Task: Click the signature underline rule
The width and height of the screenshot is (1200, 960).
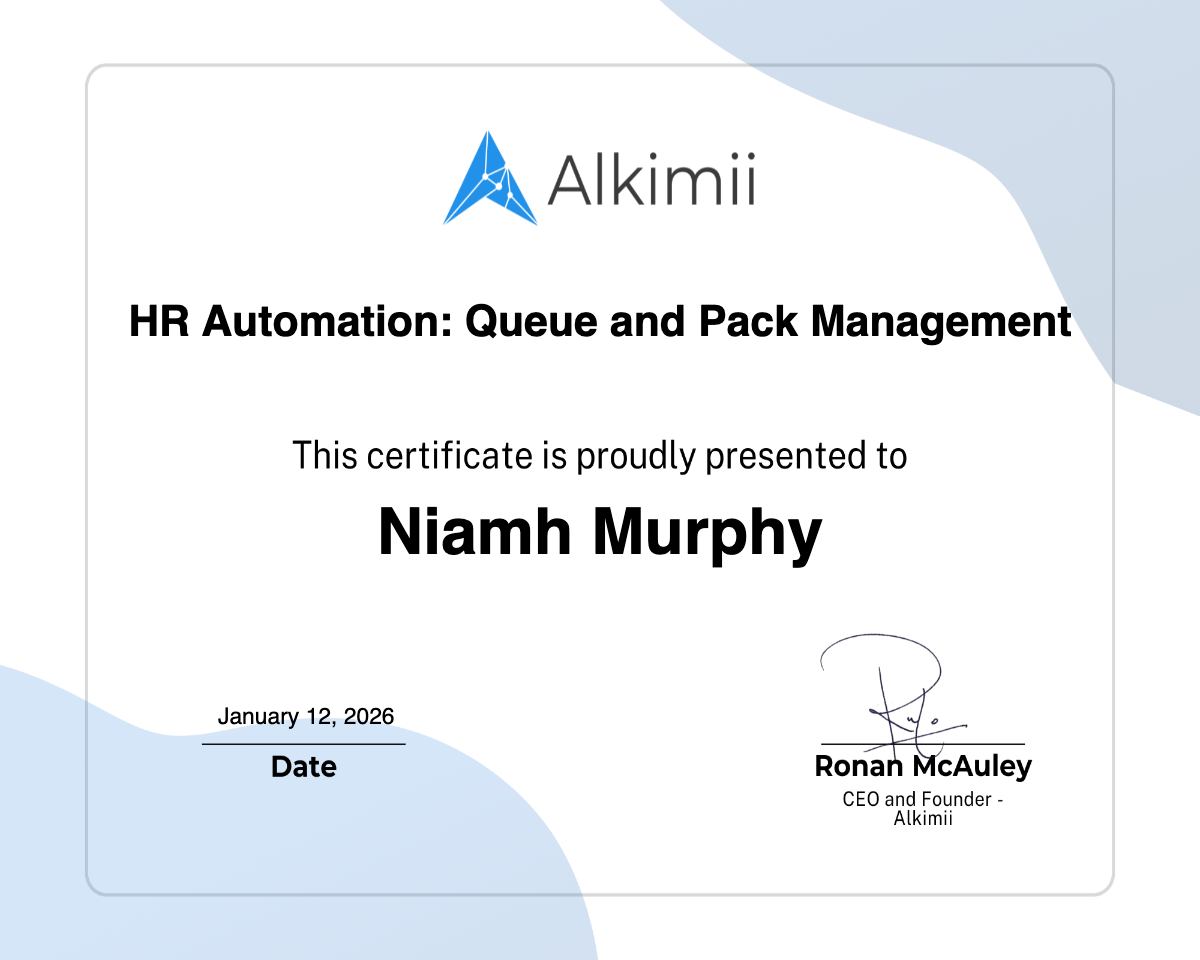Action: click(x=922, y=744)
